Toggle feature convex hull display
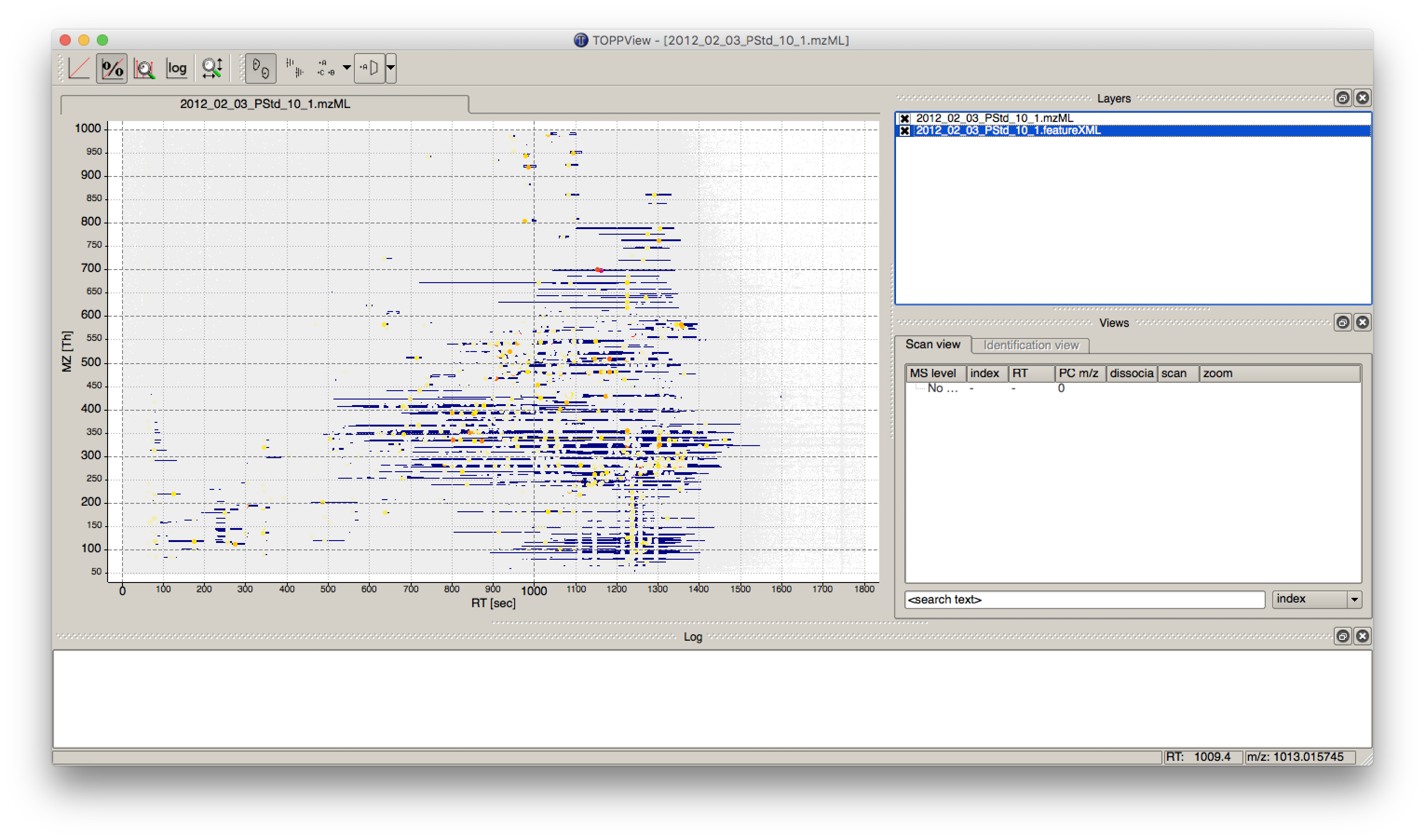The image size is (1425, 840). [x=261, y=68]
